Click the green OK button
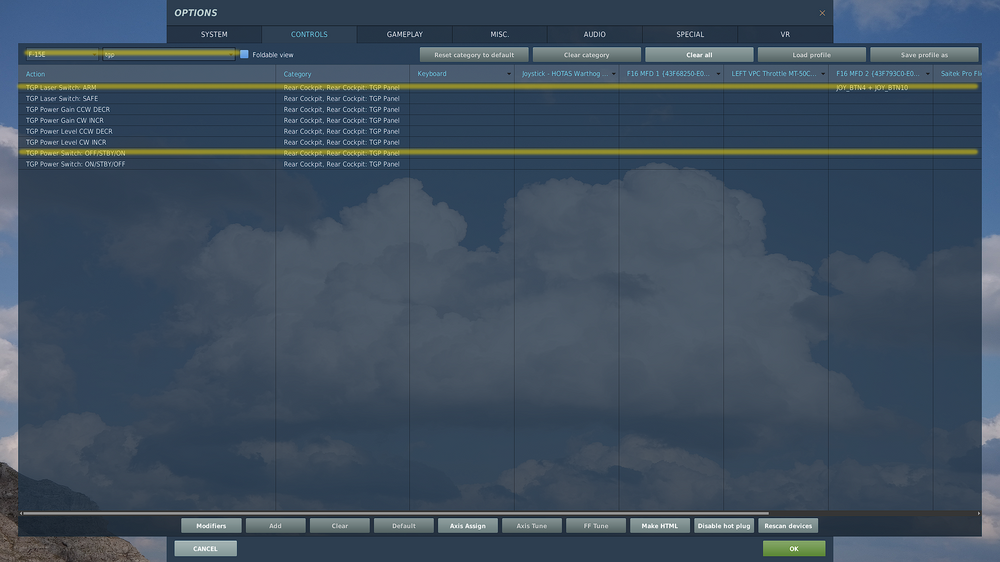This screenshot has height=562, width=1000. pos(794,549)
